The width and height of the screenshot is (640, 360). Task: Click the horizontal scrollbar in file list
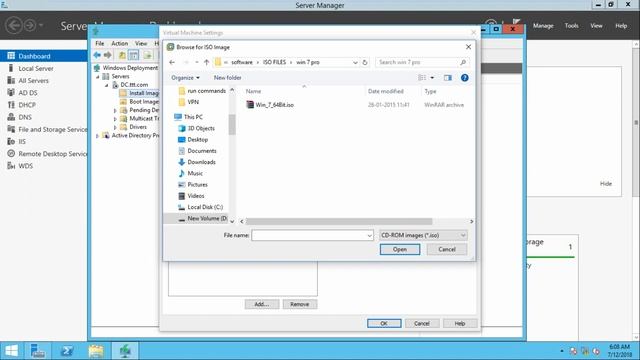(x=339, y=221)
